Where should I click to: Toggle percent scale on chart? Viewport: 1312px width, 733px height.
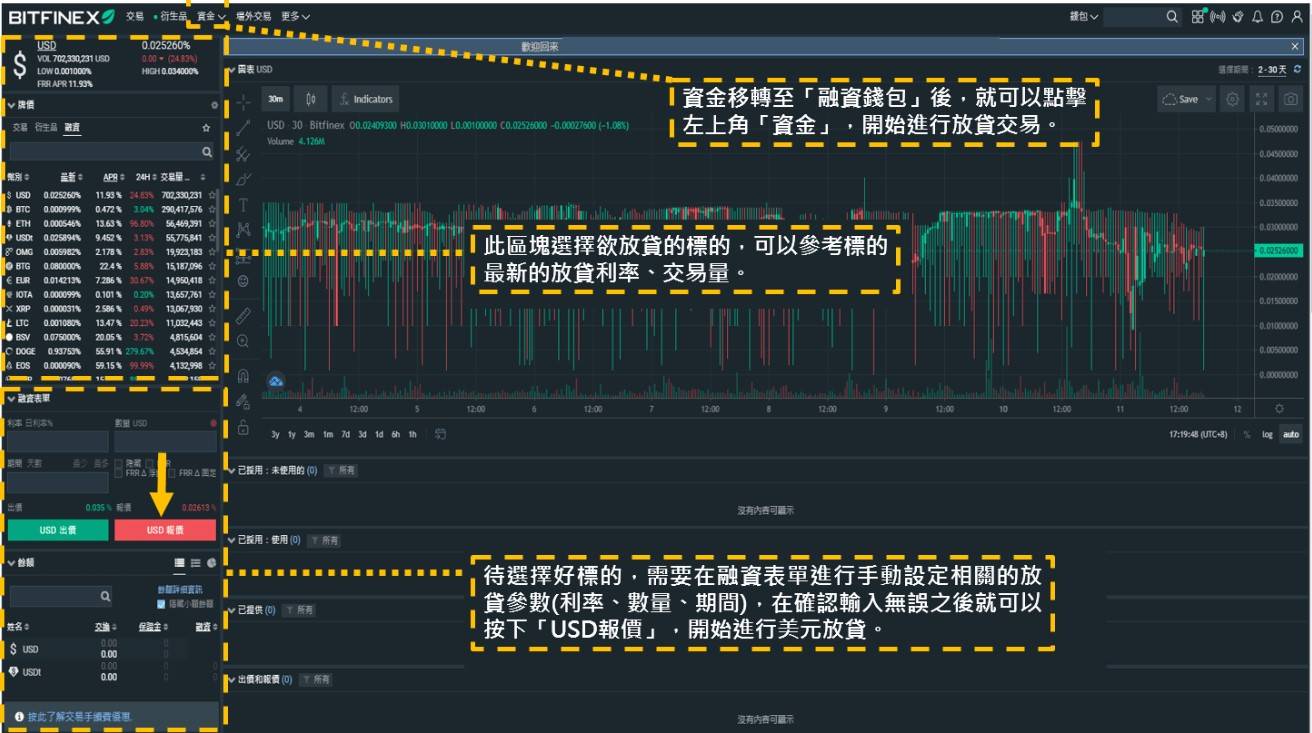click(1247, 435)
